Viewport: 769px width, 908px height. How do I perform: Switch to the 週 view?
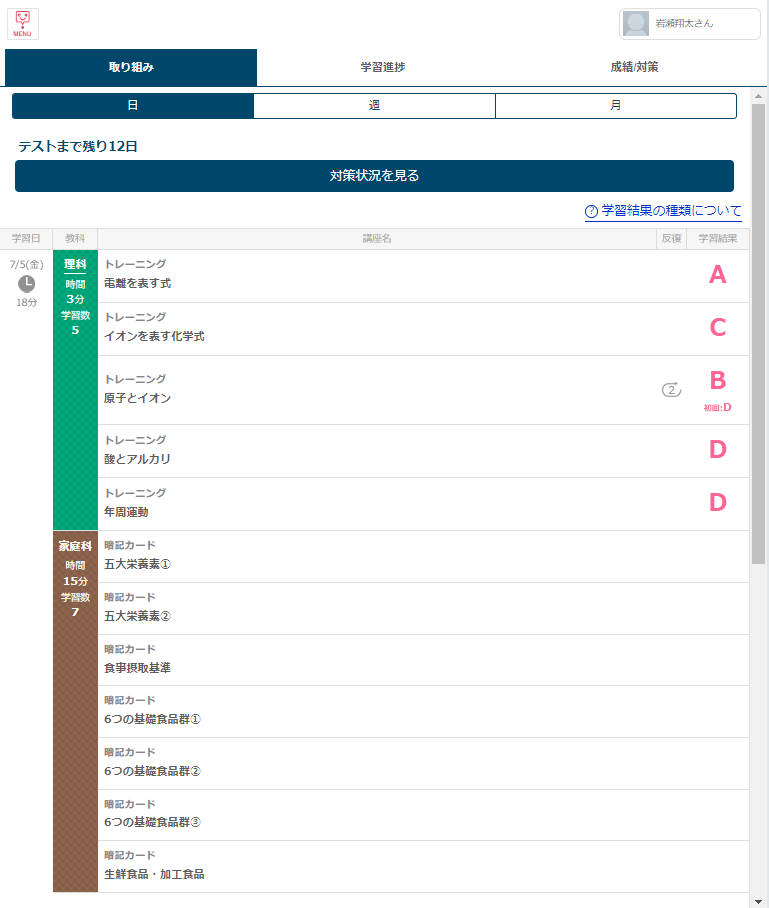pyautogui.click(x=374, y=106)
